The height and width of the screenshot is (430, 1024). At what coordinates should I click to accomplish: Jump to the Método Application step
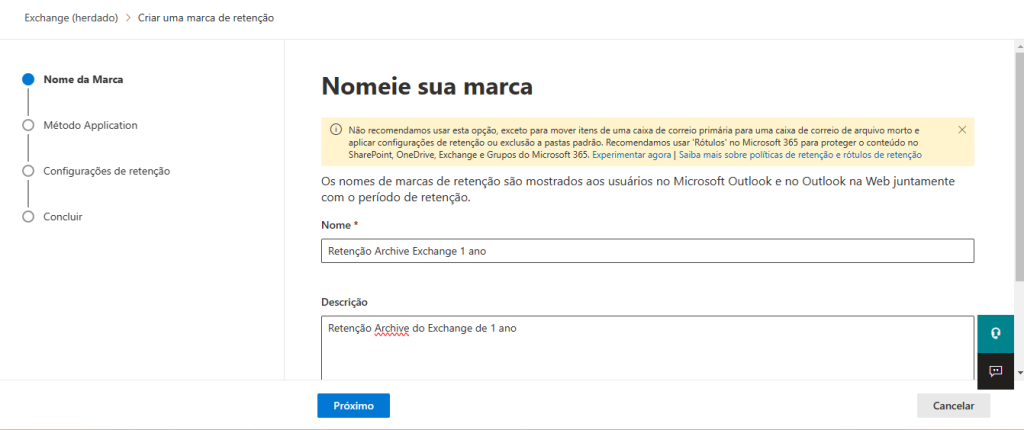90,125
